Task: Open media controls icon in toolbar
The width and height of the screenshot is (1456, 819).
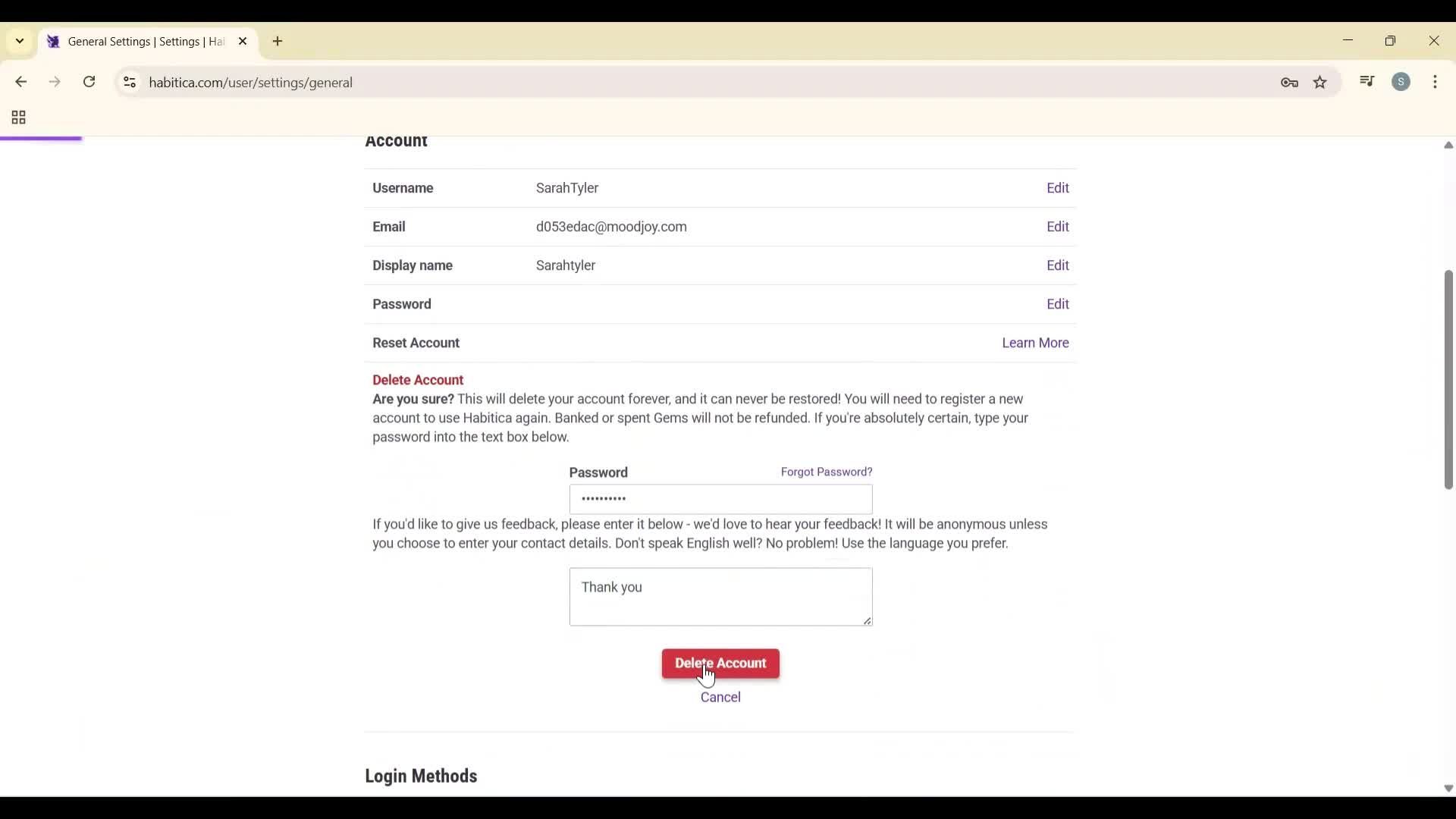Action: click(x=1367, y=82)
